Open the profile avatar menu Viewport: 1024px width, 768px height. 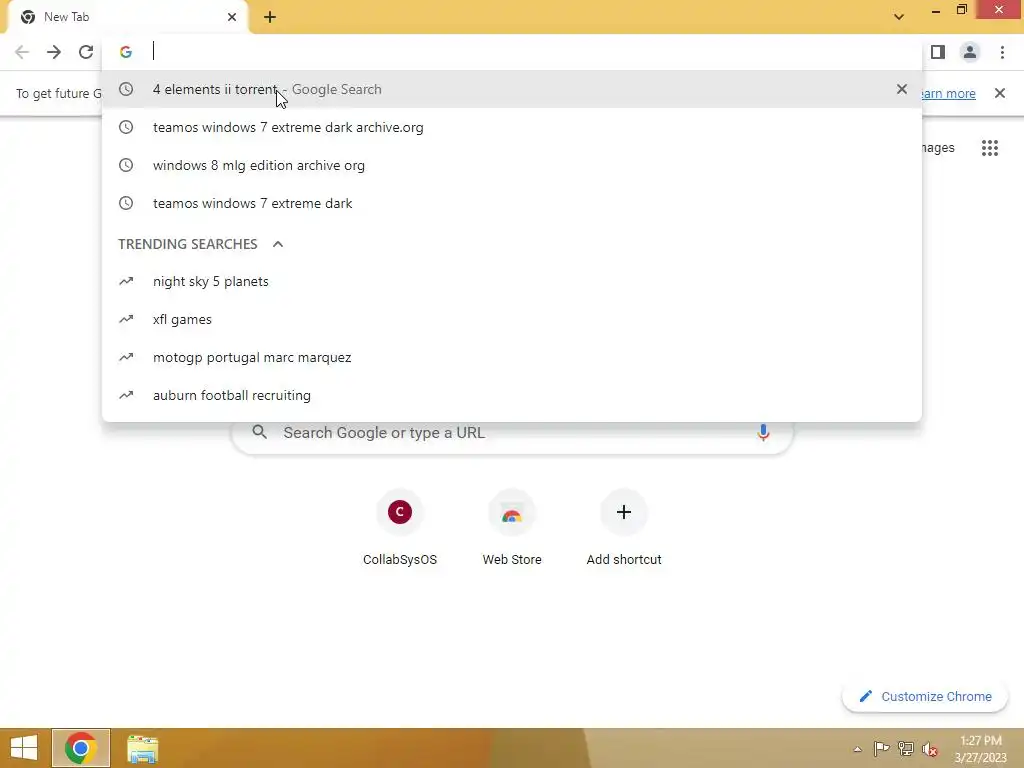[970, 52]
